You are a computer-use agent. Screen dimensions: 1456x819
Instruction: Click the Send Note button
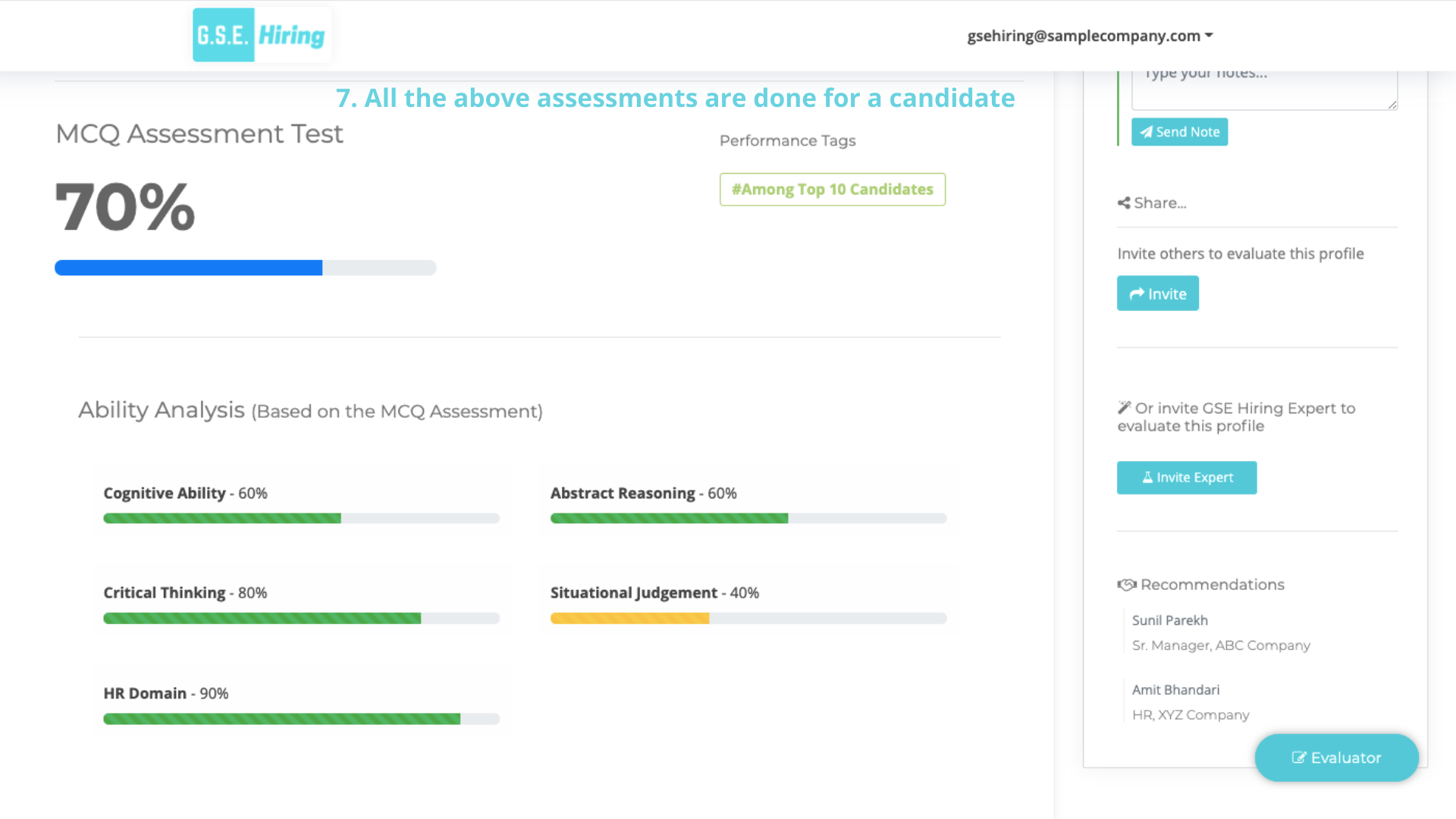point(1179,132)
